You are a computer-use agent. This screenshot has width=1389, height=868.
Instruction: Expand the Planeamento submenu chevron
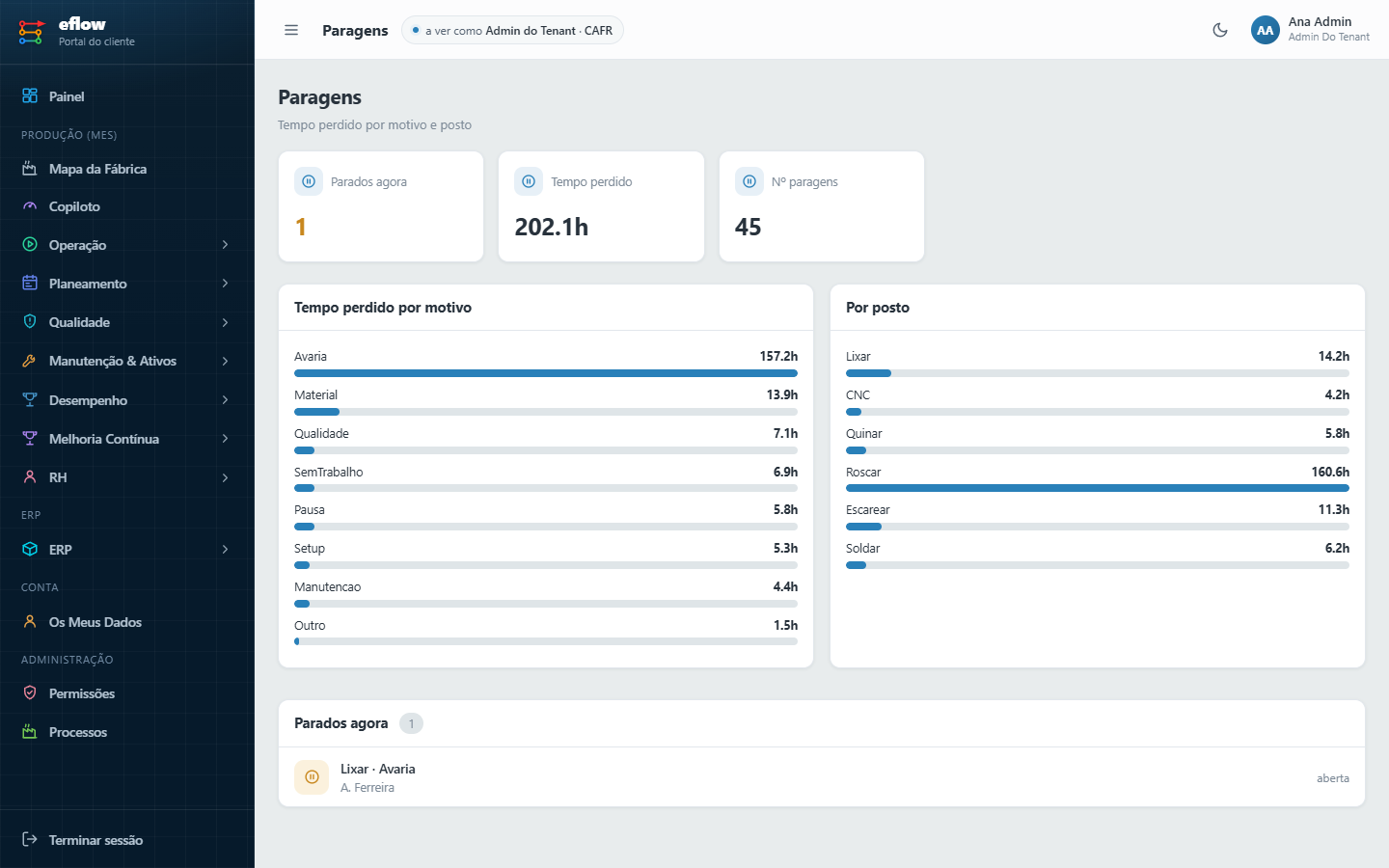point(225,284)
